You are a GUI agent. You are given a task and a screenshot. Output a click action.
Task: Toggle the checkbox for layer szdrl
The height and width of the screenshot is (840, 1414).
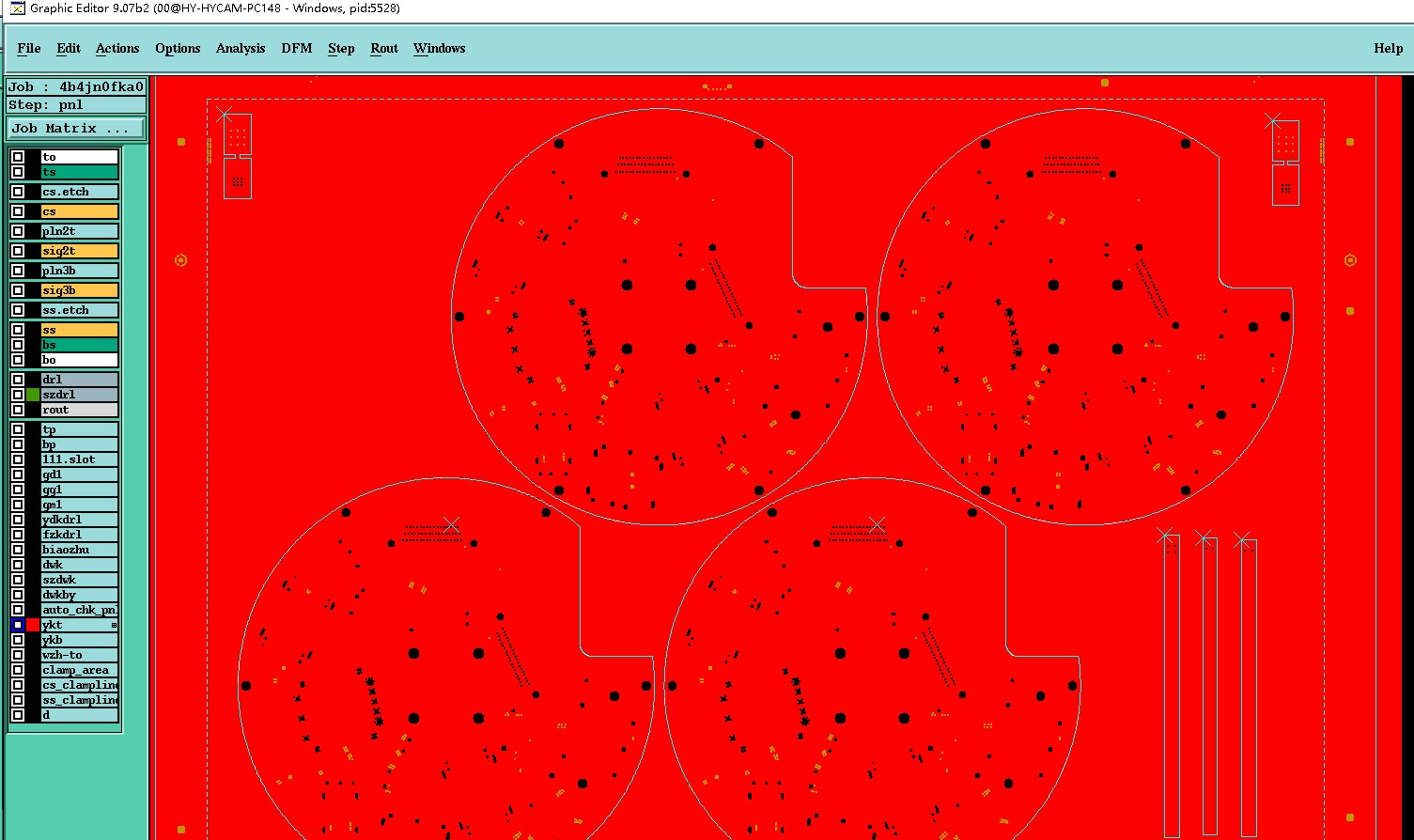(18, 395)
